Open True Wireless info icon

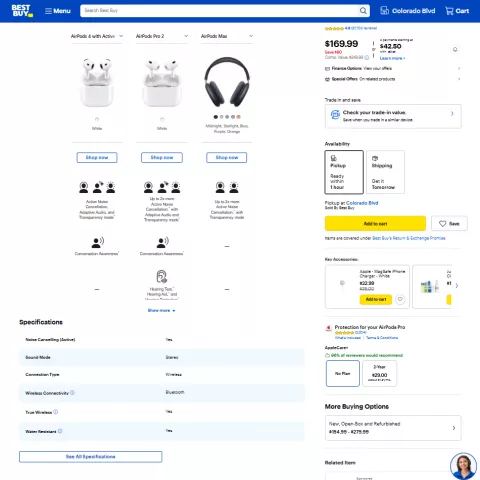tap(56, 412)
